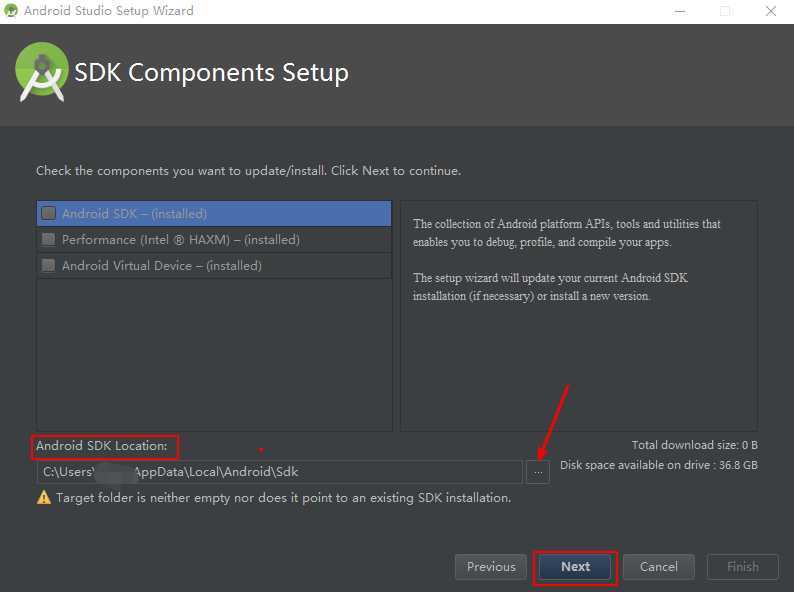The width and height of the screenshot is (794, 592).
Task: Open SDK location browse ellipsis button
Action: pyautogui.click(x=537, y=472)
